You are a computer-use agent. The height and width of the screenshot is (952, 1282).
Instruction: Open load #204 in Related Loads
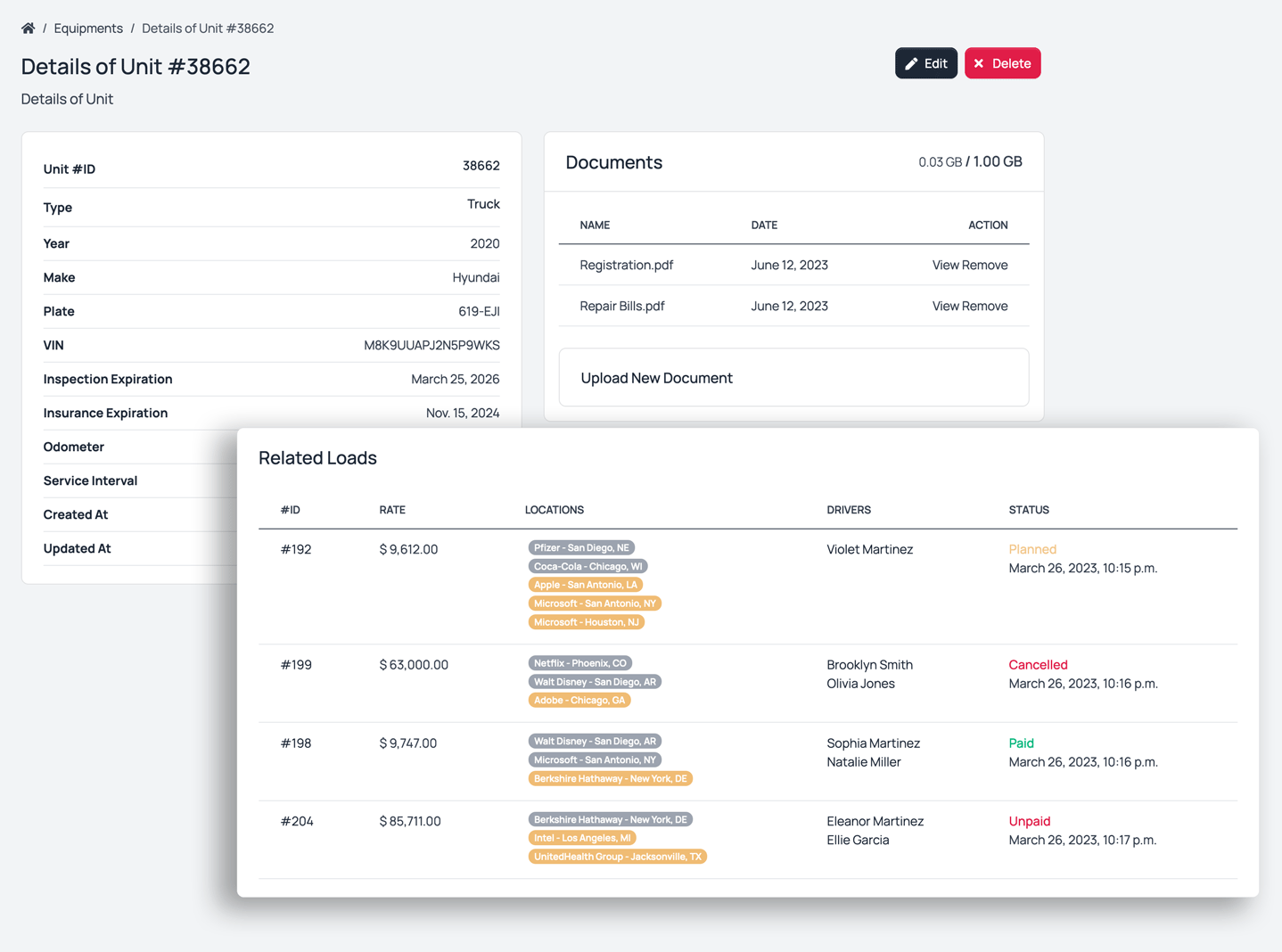click(297, 821)
